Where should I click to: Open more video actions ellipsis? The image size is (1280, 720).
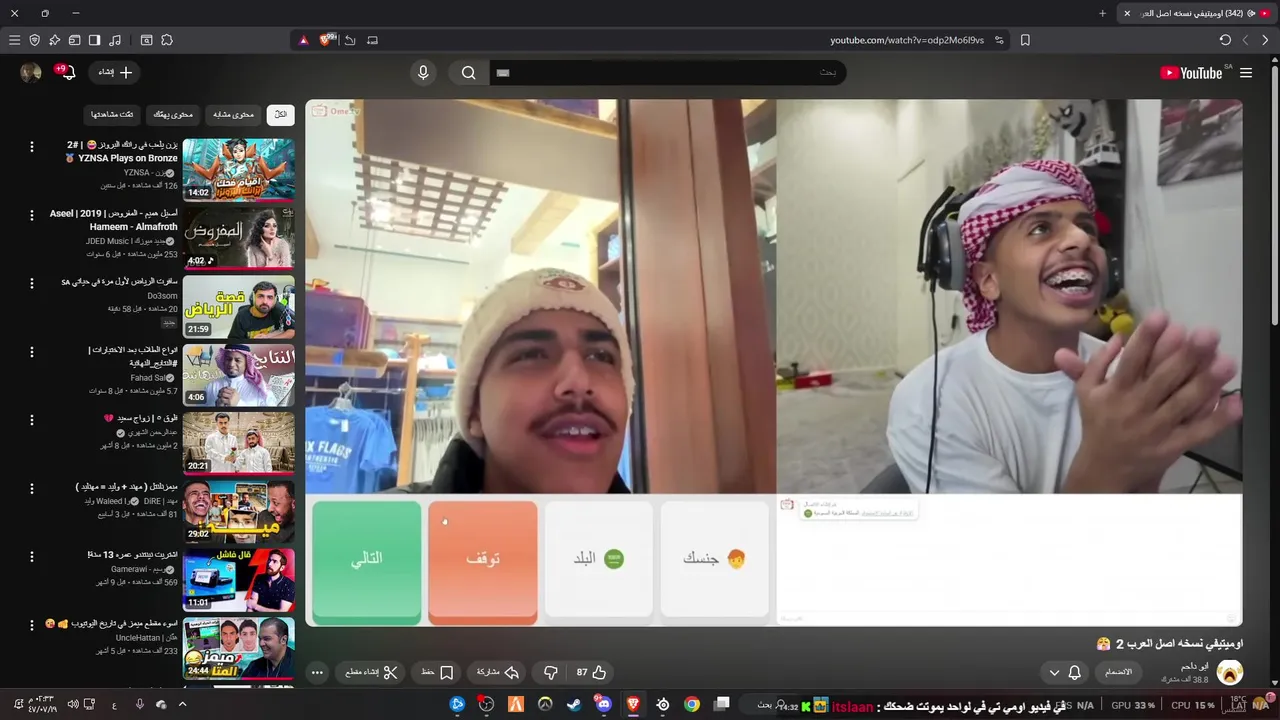coord(317,672)
